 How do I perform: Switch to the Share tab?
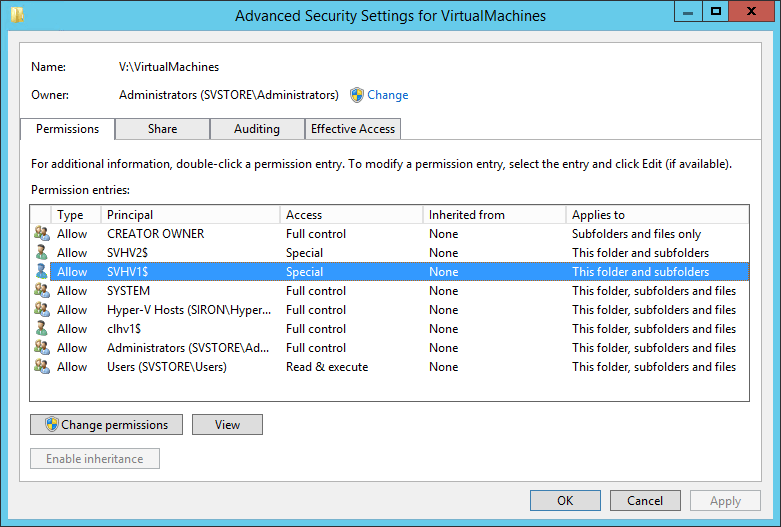point(162,129)
